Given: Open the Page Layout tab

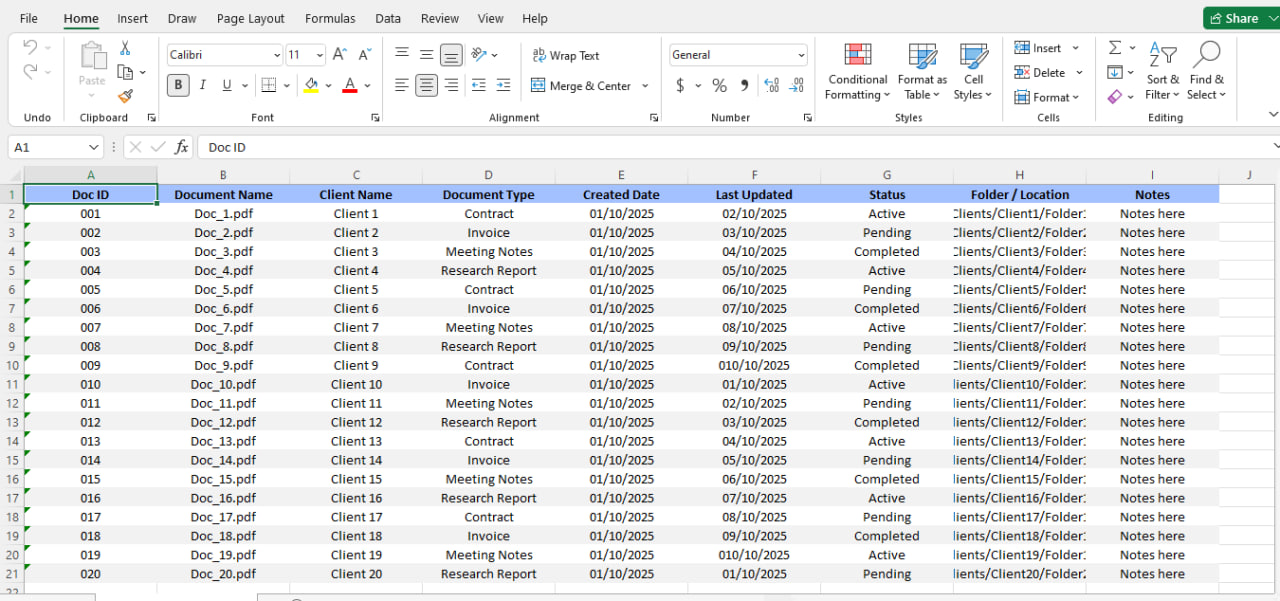Looking at the screenshot, I should [250, 18].
